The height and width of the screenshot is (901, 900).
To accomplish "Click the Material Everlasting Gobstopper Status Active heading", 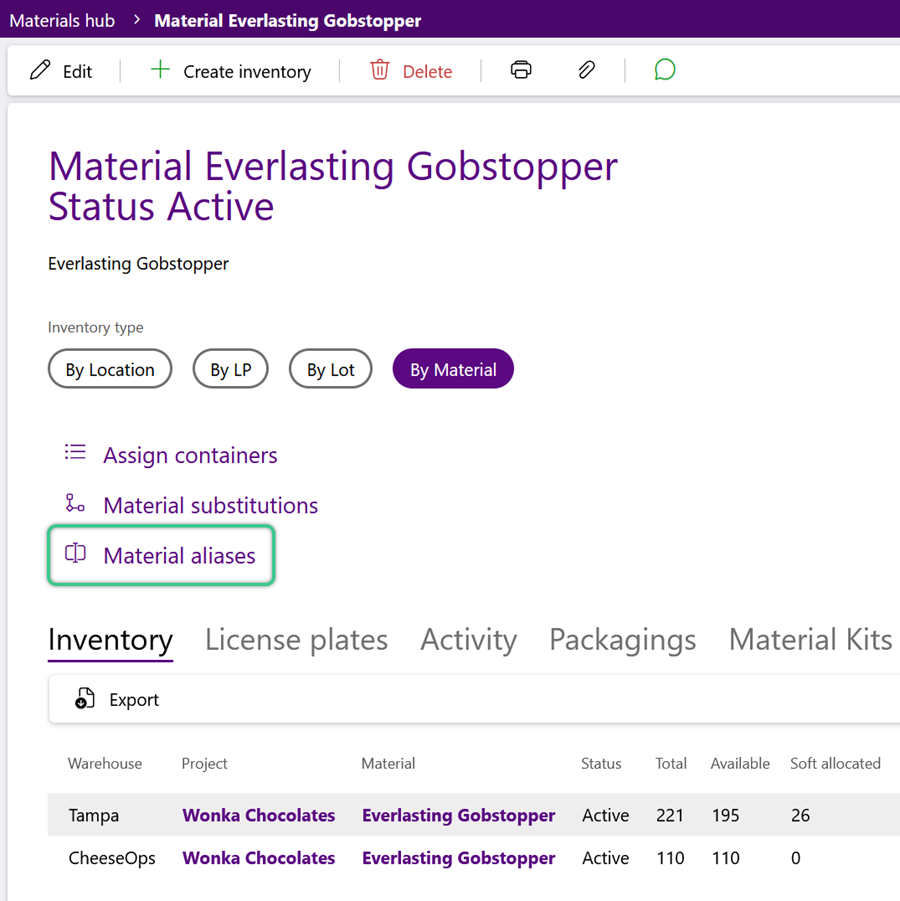I will tap(333, 186).
